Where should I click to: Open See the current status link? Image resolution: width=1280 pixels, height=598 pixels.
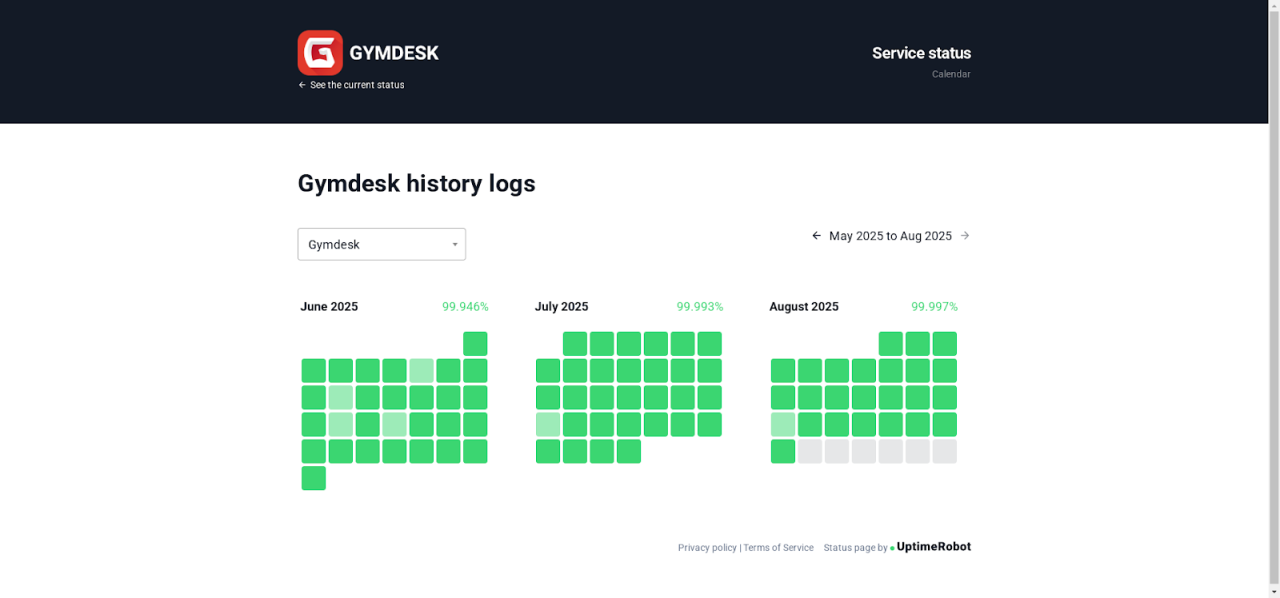pos(357,85)
